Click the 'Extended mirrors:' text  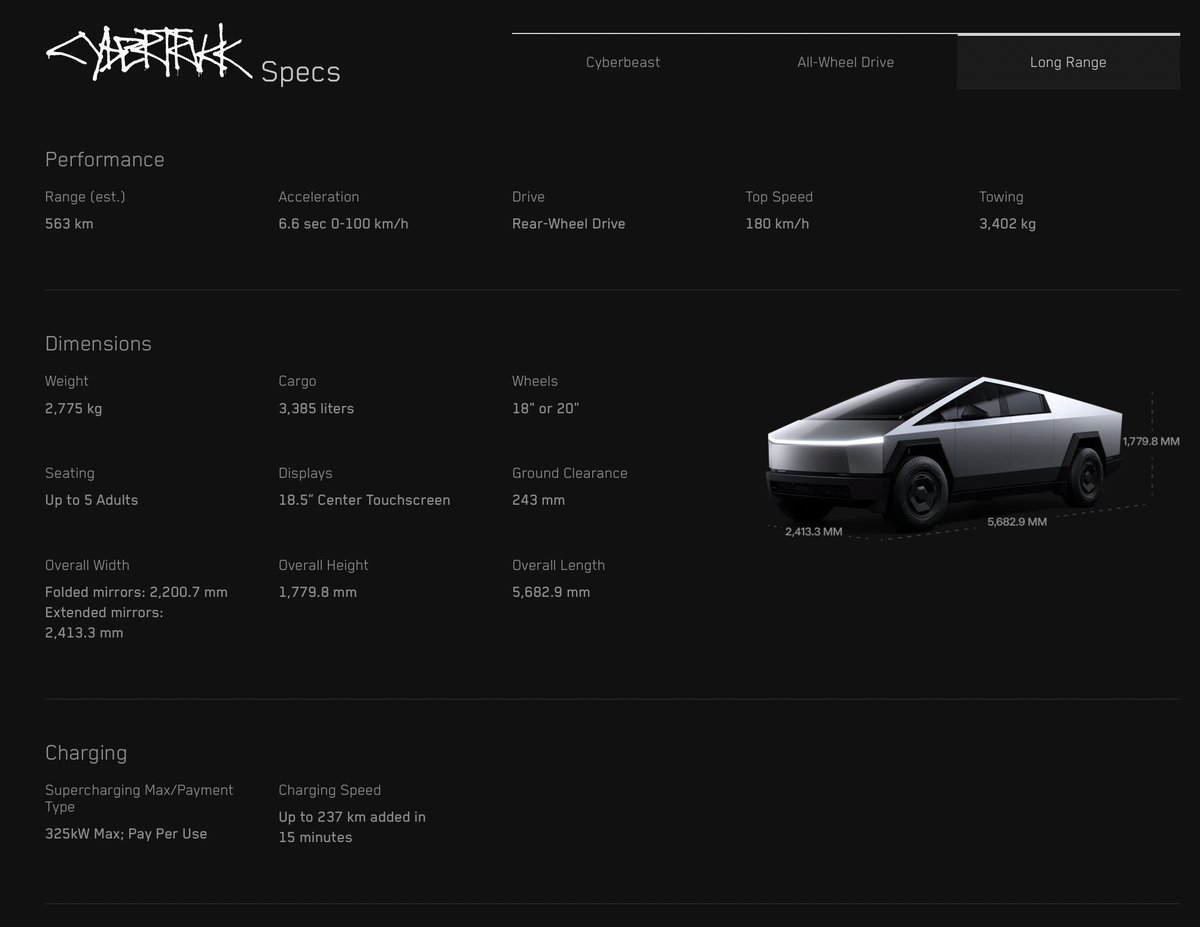point(104,612)
